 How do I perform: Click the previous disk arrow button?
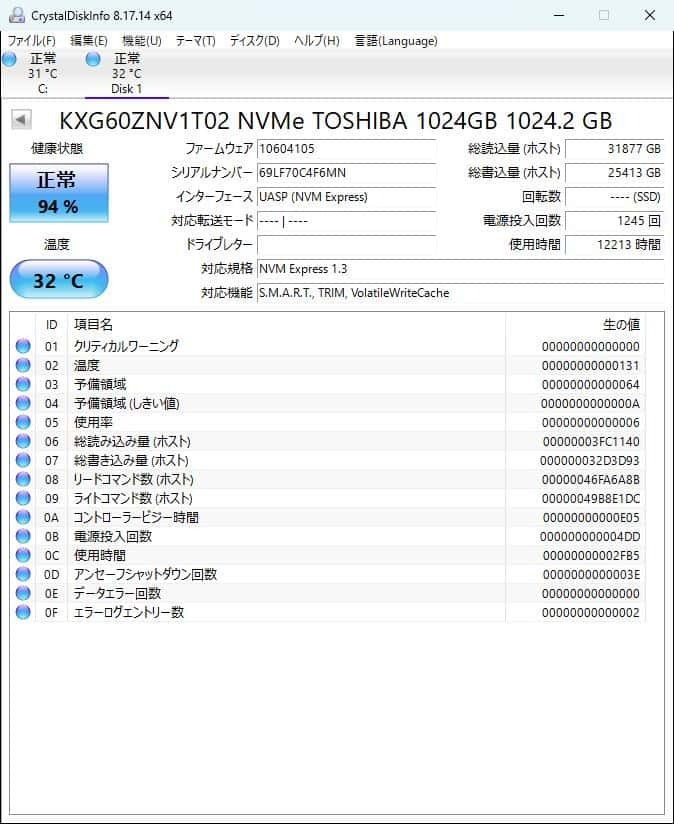tap(22, 120)
